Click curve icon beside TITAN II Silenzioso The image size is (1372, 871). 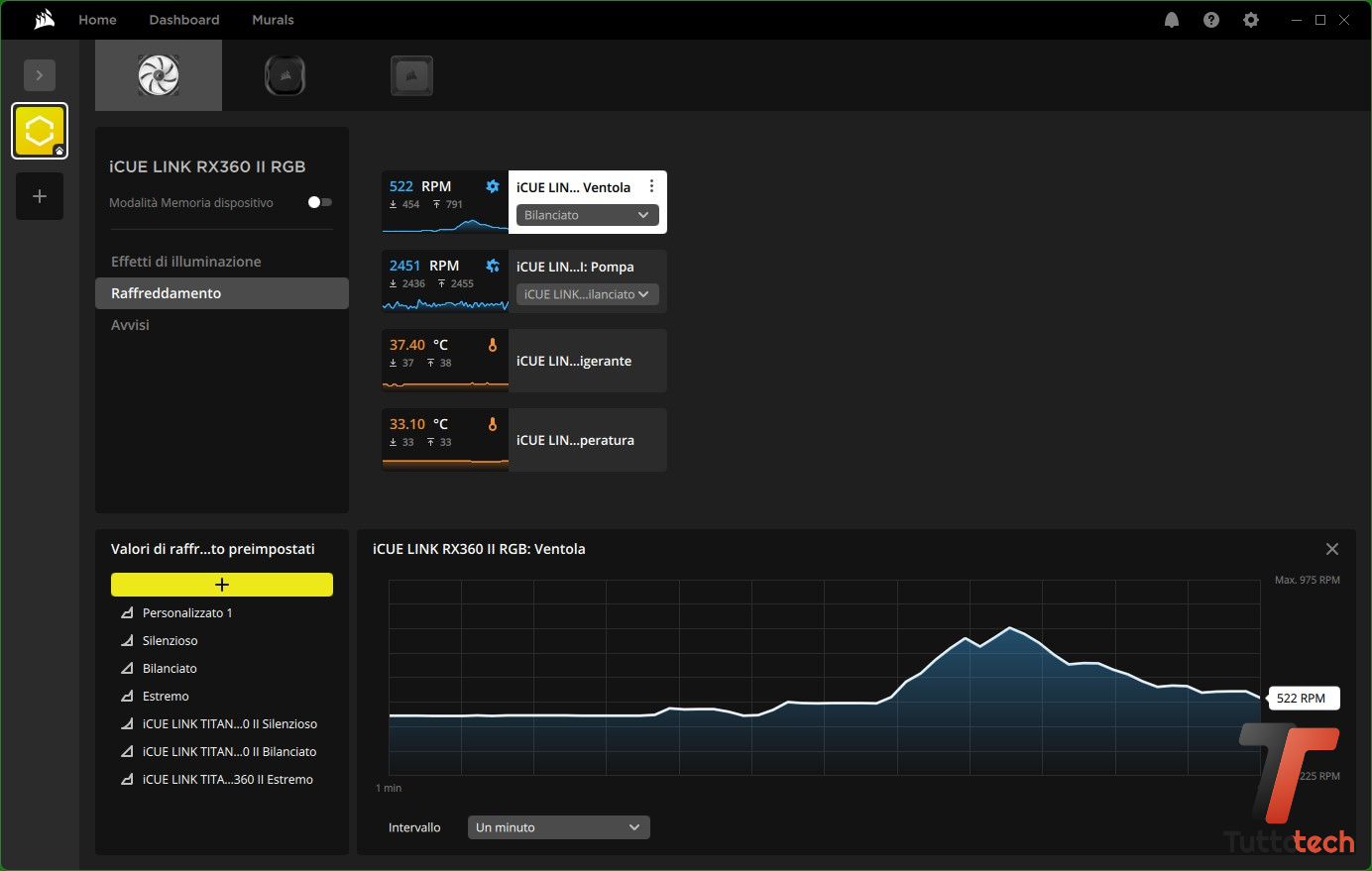coord(127,724)
